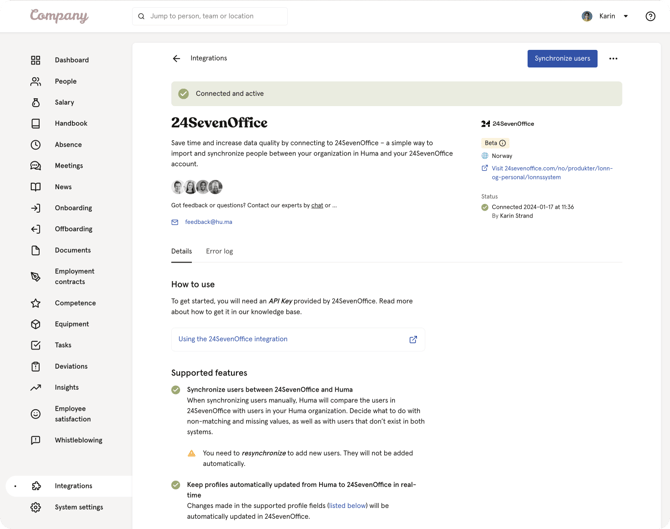The width and height of the screenshot is (670, 529).
Task: Go back with the left arrow icon
Action: pyautogui.click(x=176, y=59)
